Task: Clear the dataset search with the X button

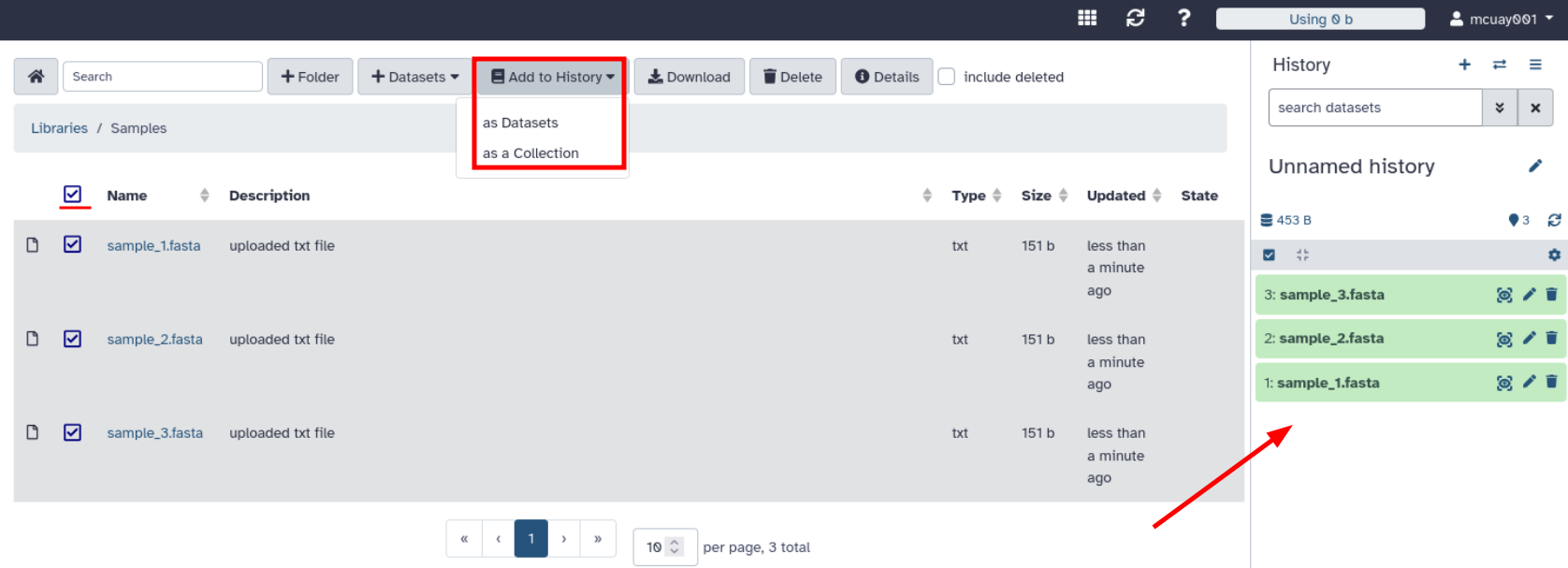Action: (1535, 108)
